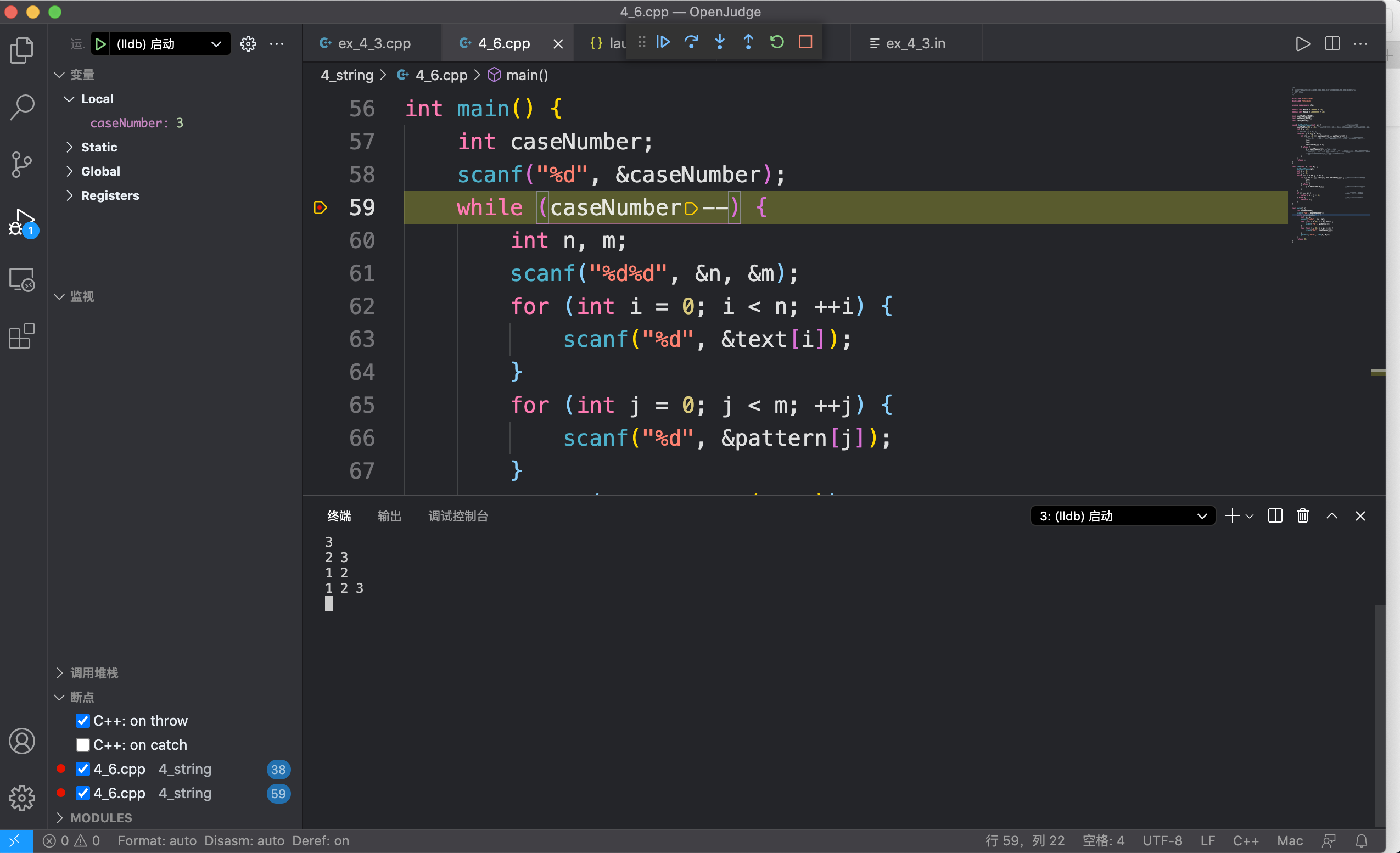
Task: Run the code with editor play icon
Action: click(x=1303, y=44)
